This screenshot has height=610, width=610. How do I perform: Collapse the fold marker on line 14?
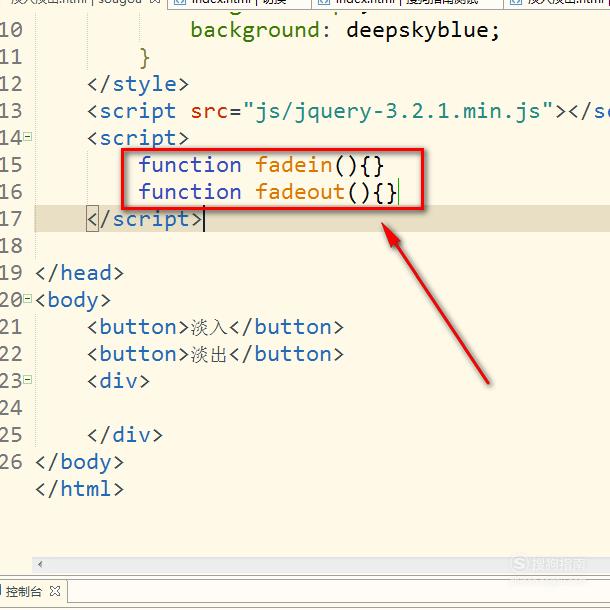[27, 137]
